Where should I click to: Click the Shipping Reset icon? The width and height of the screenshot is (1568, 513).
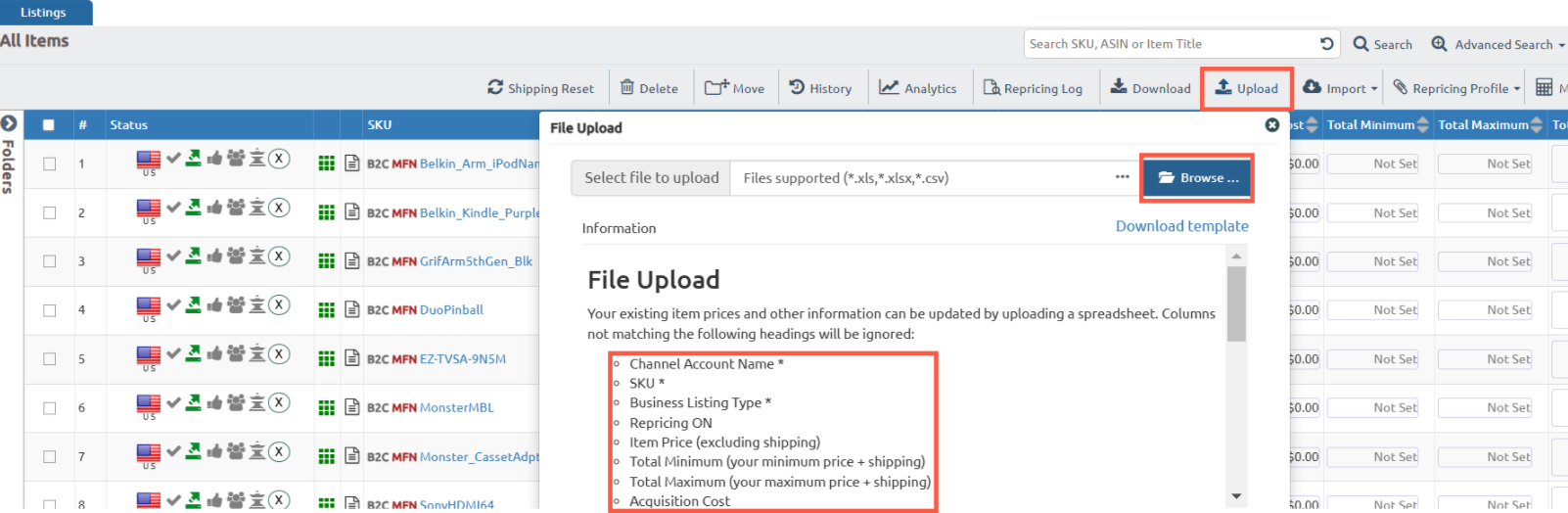click(495, 88)
